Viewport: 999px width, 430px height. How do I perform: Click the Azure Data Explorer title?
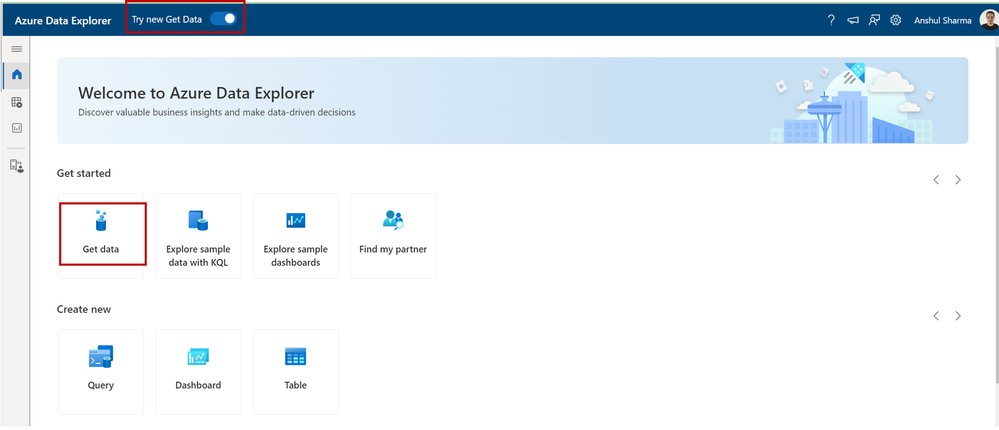(63, 20)
